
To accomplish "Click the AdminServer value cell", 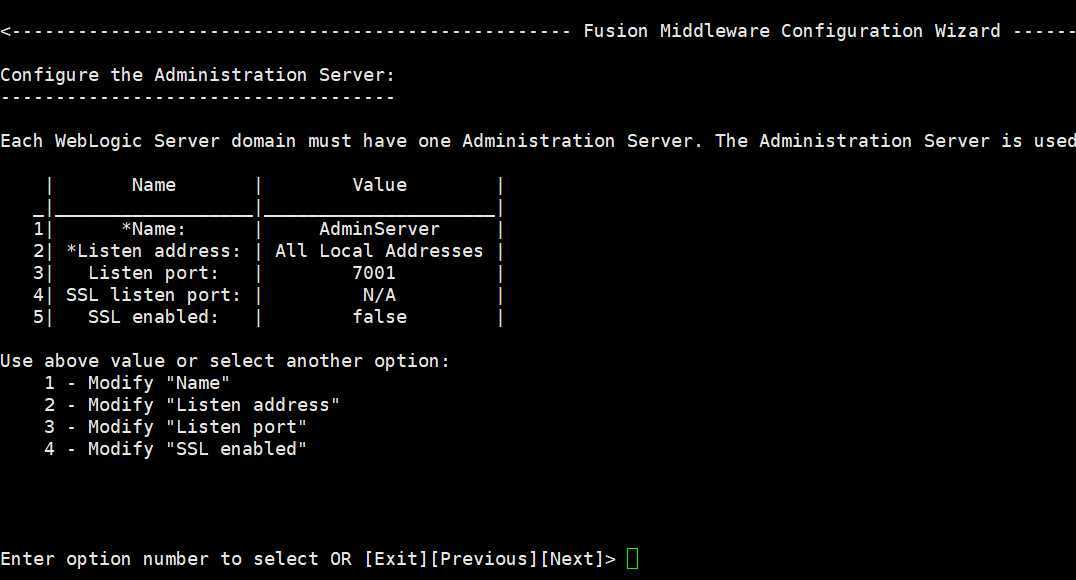I will pos(379,229).
